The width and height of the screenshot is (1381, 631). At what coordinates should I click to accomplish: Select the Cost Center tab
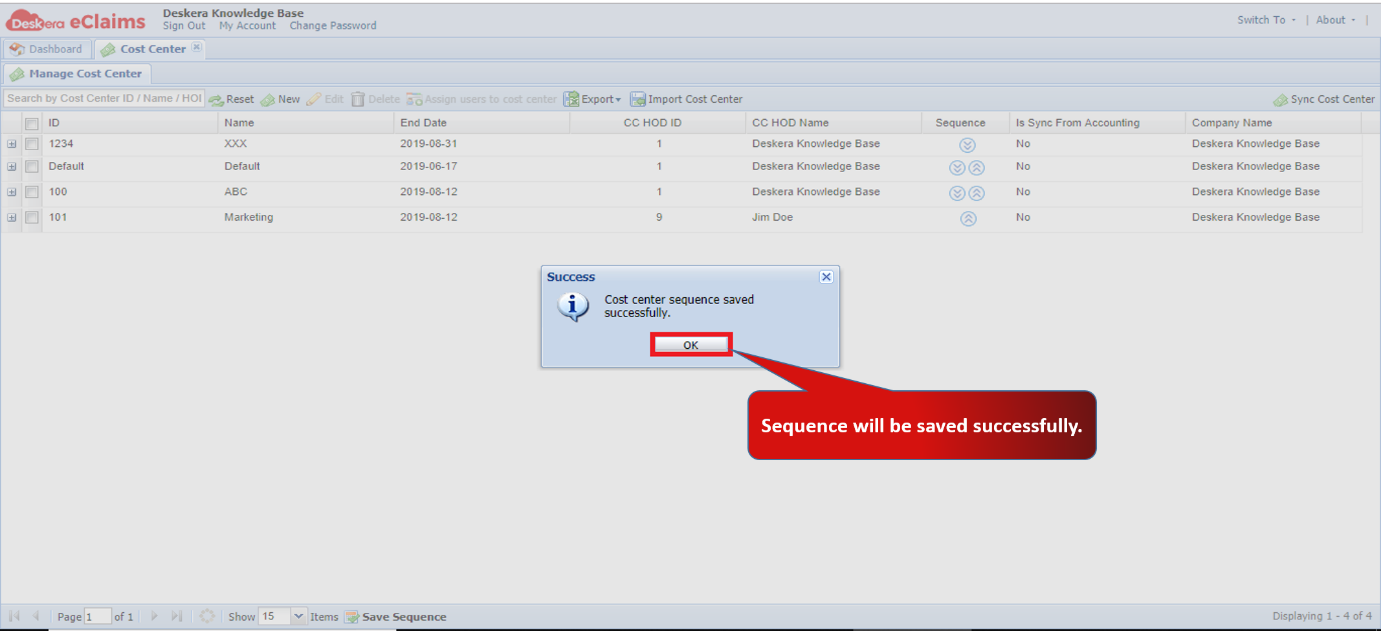(152, 49)
